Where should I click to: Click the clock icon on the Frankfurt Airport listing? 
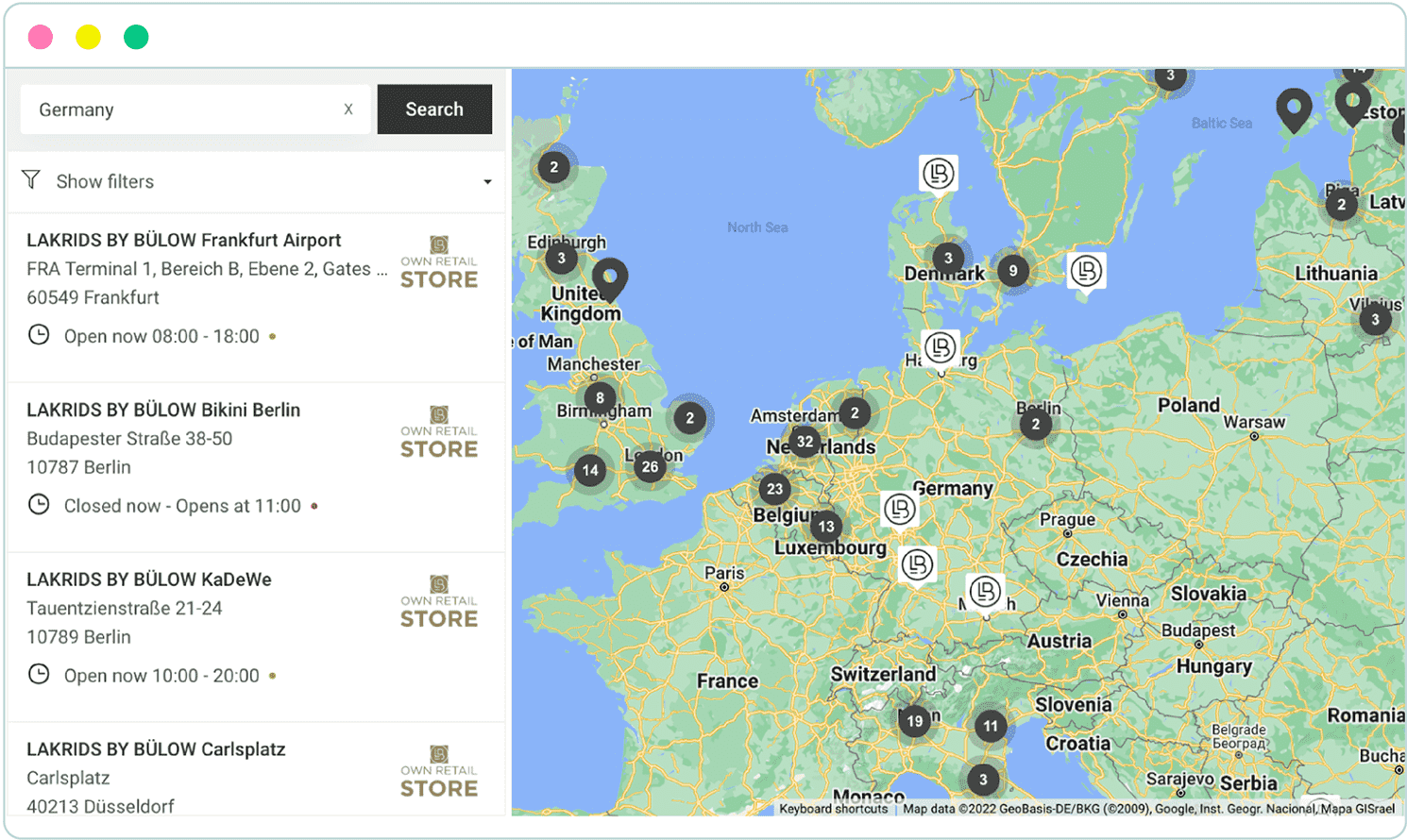pos(39,334)
